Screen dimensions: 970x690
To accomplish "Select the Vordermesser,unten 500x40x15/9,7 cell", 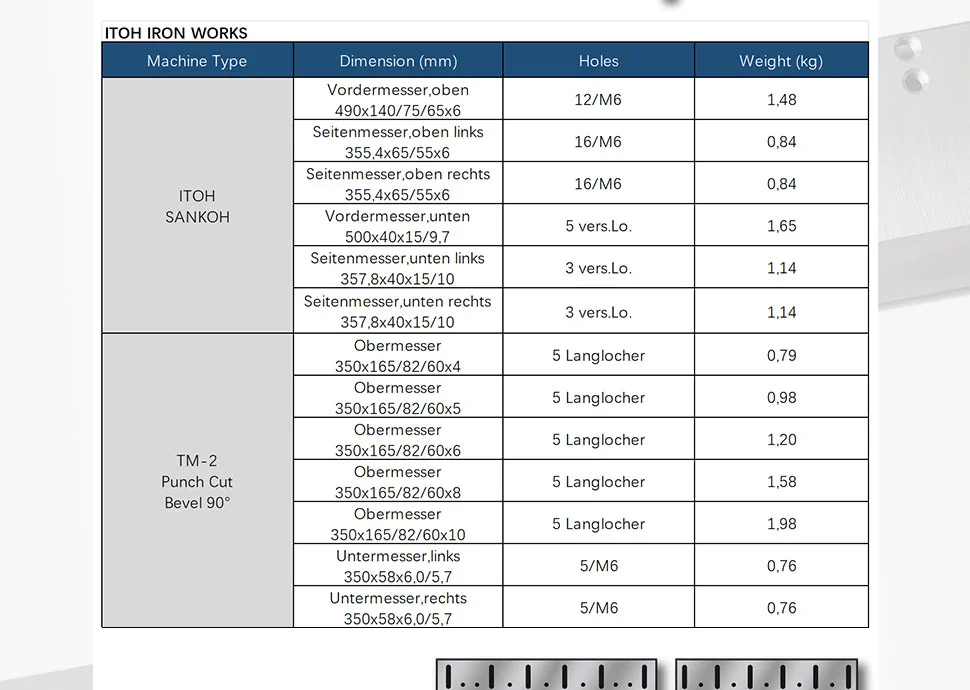I will tap(398, 226).
